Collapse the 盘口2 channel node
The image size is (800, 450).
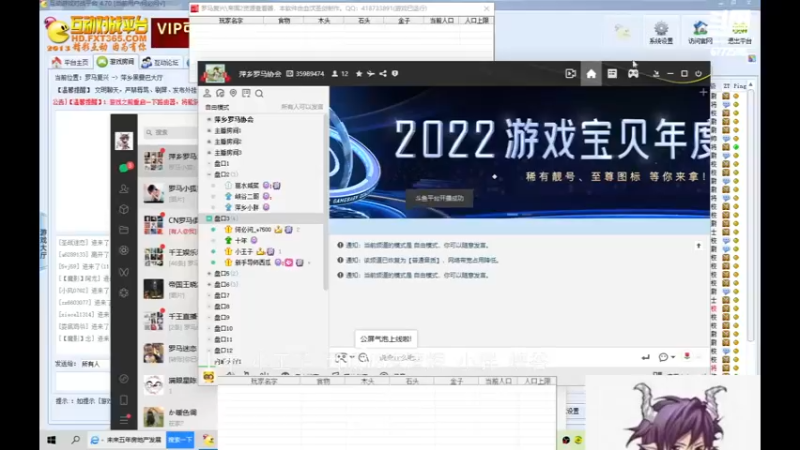pyautogui.click(x=209, y=174)
